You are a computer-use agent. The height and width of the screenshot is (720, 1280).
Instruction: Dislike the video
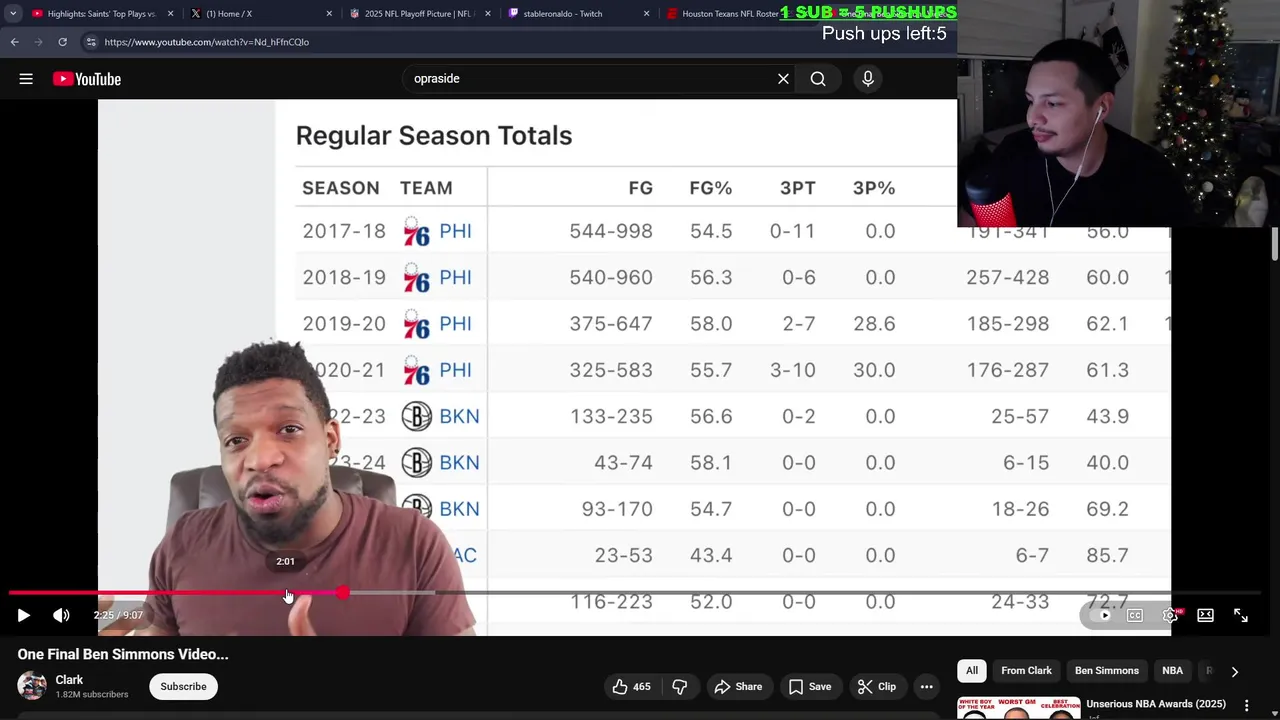tap(680, 687)
